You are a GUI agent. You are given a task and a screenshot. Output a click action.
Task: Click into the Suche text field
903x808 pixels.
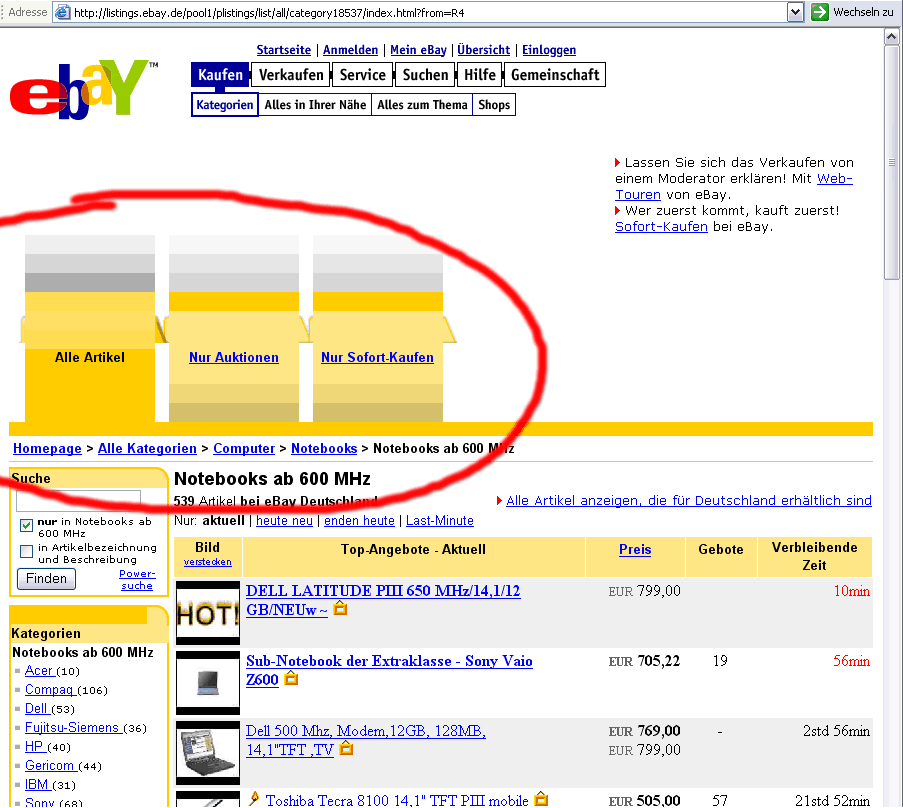point(78,500)
